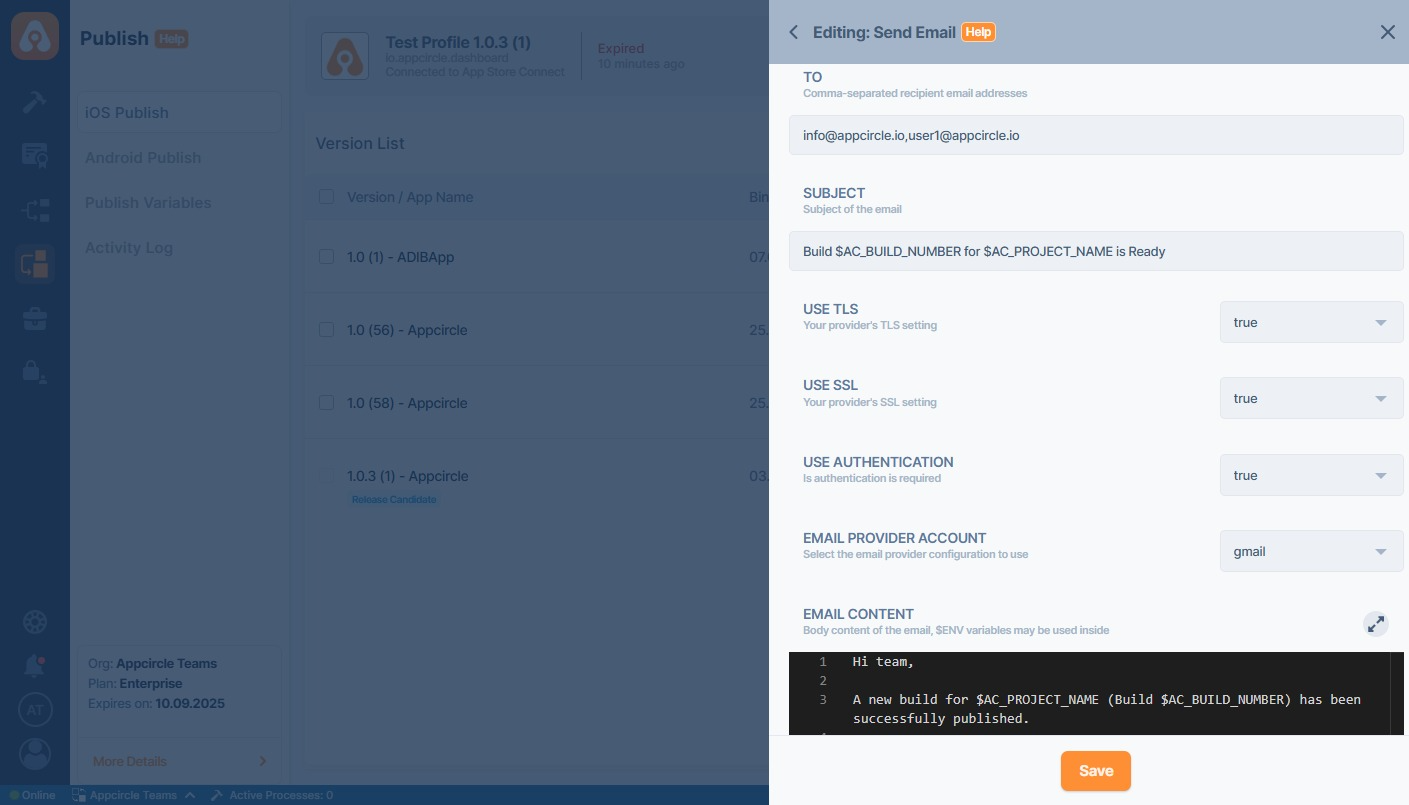The height and width of the screenshot is (805, 1409).
Task: Click the orange Save button
Action: tap(1095, 771)
